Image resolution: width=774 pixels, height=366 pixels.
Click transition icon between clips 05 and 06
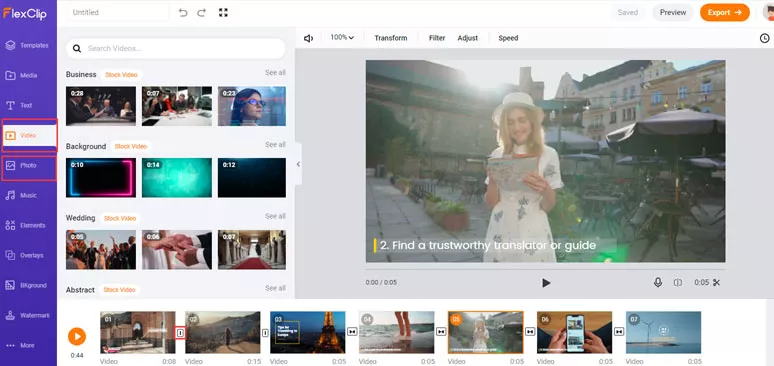click(x=530, y=332)
